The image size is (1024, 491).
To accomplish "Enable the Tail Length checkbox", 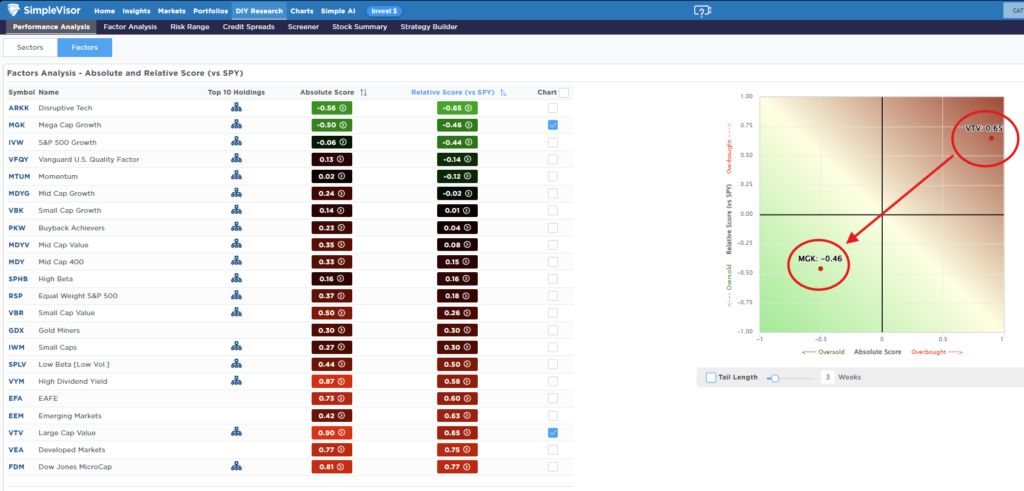I will pos(711,377).
